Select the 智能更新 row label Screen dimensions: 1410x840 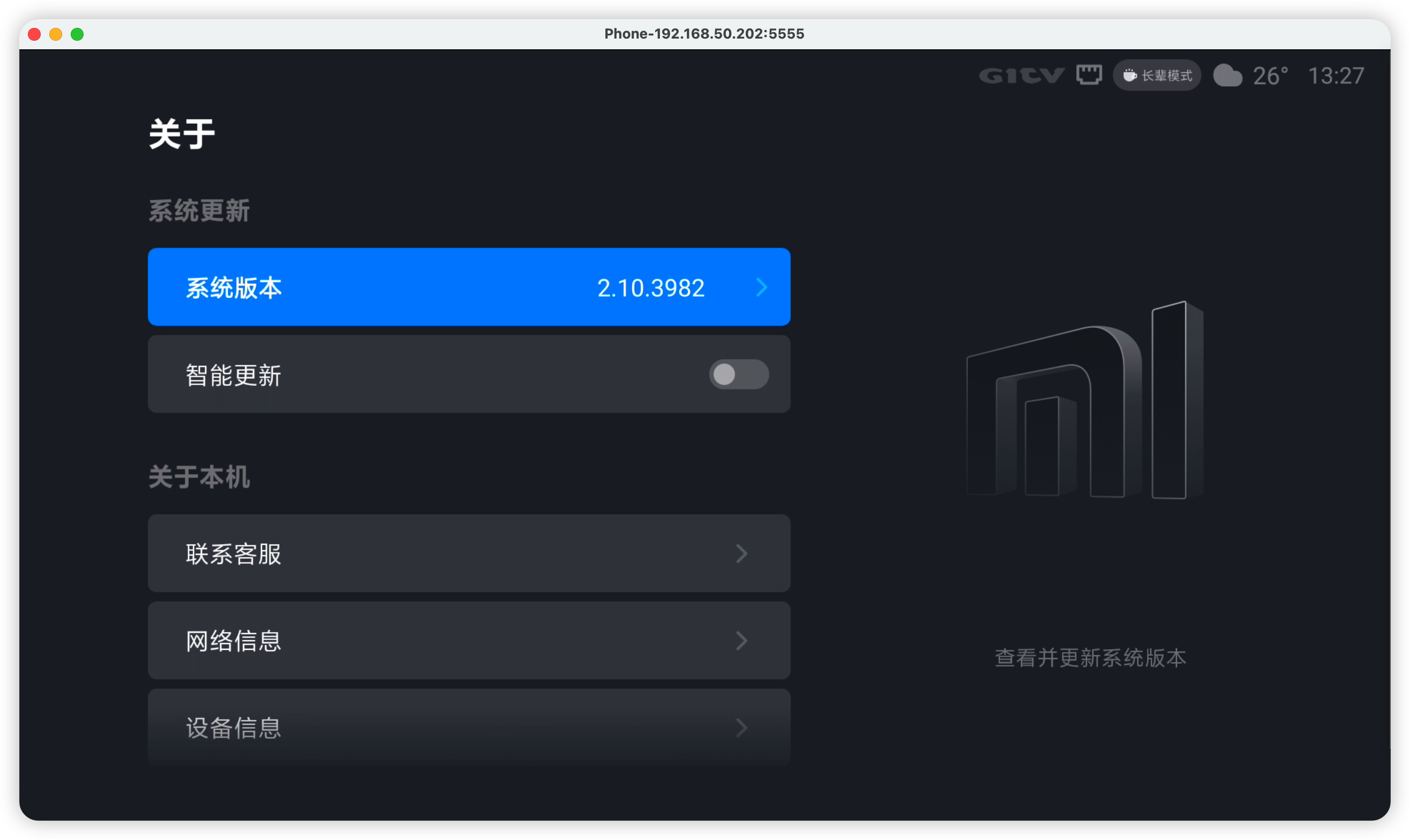[x=234, y=376]
